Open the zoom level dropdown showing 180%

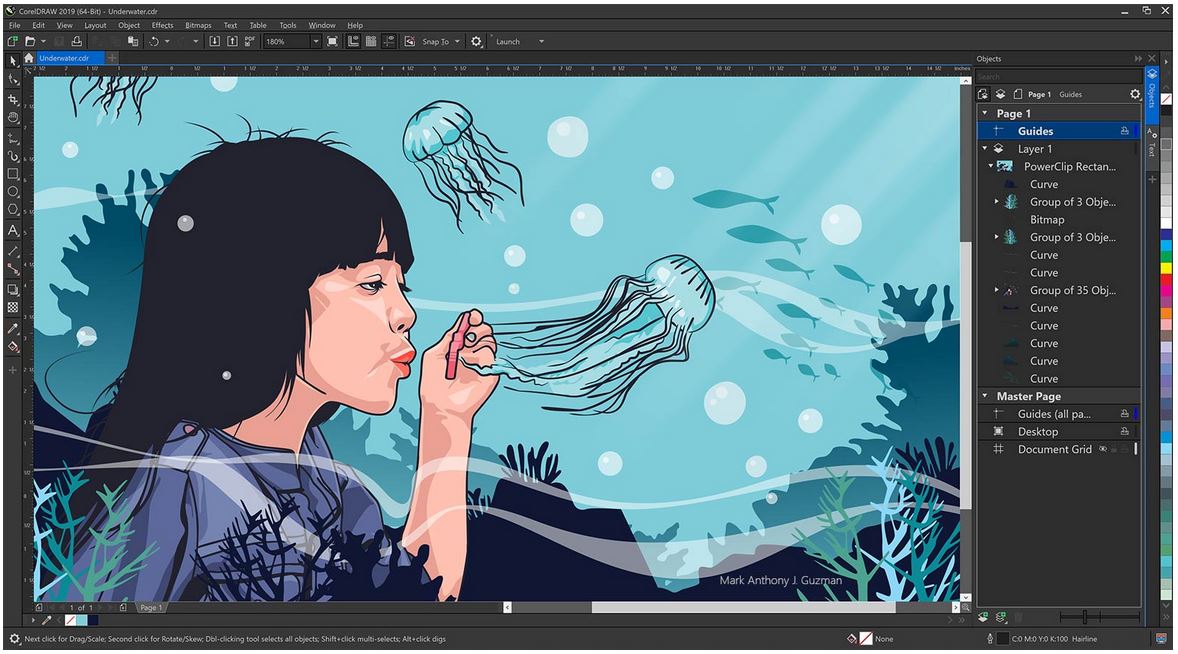[318, 41]
